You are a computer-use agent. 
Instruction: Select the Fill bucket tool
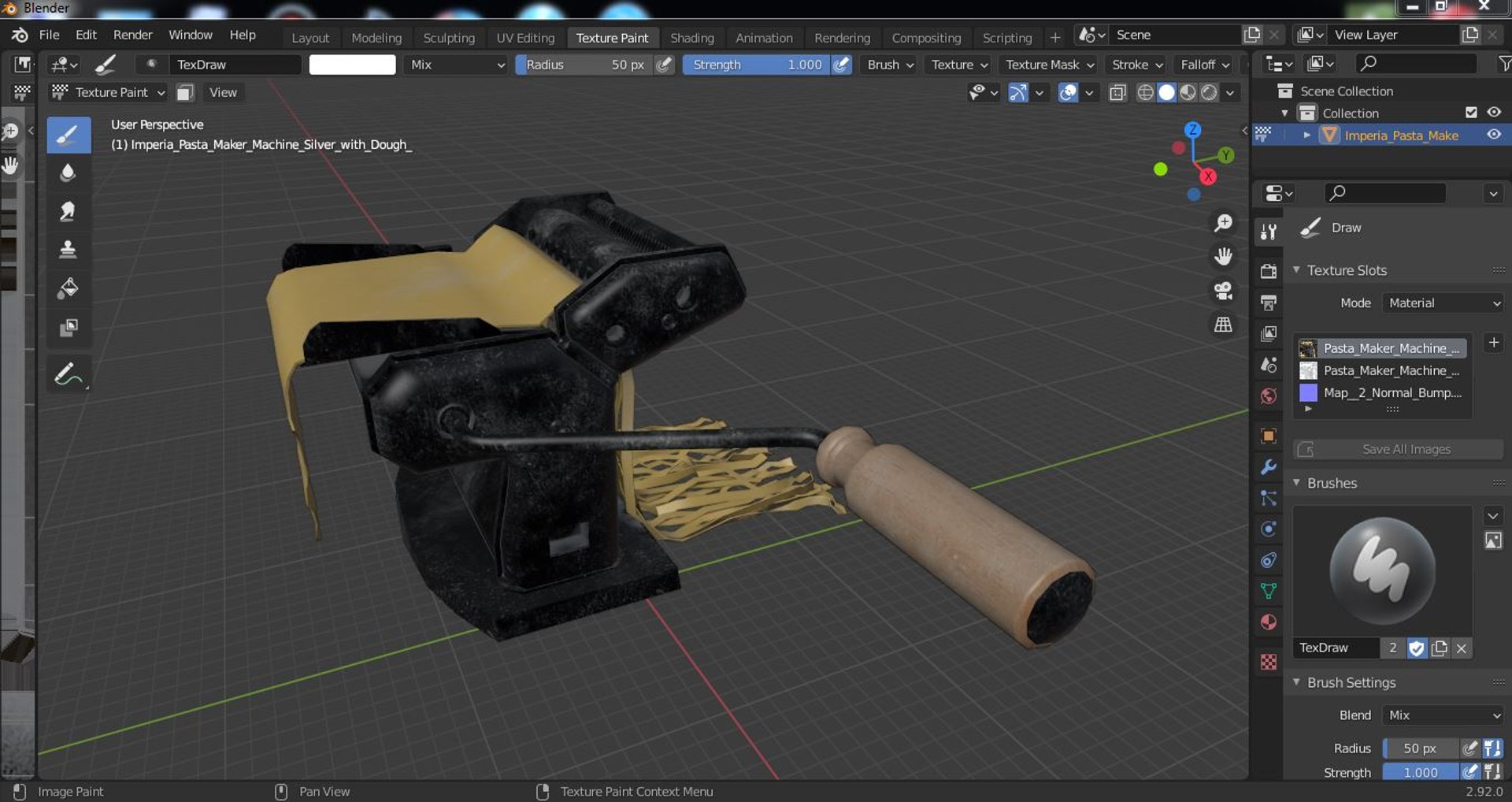point(69,288)
